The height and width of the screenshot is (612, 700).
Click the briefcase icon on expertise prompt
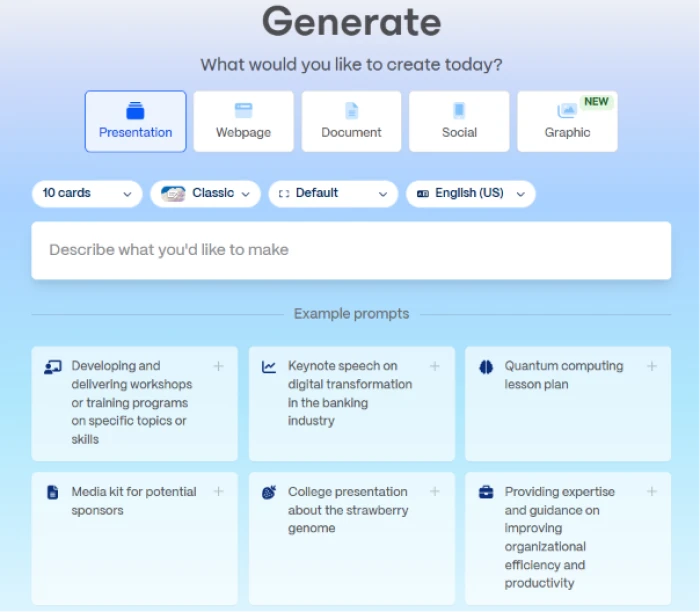[x=486, y=492]
